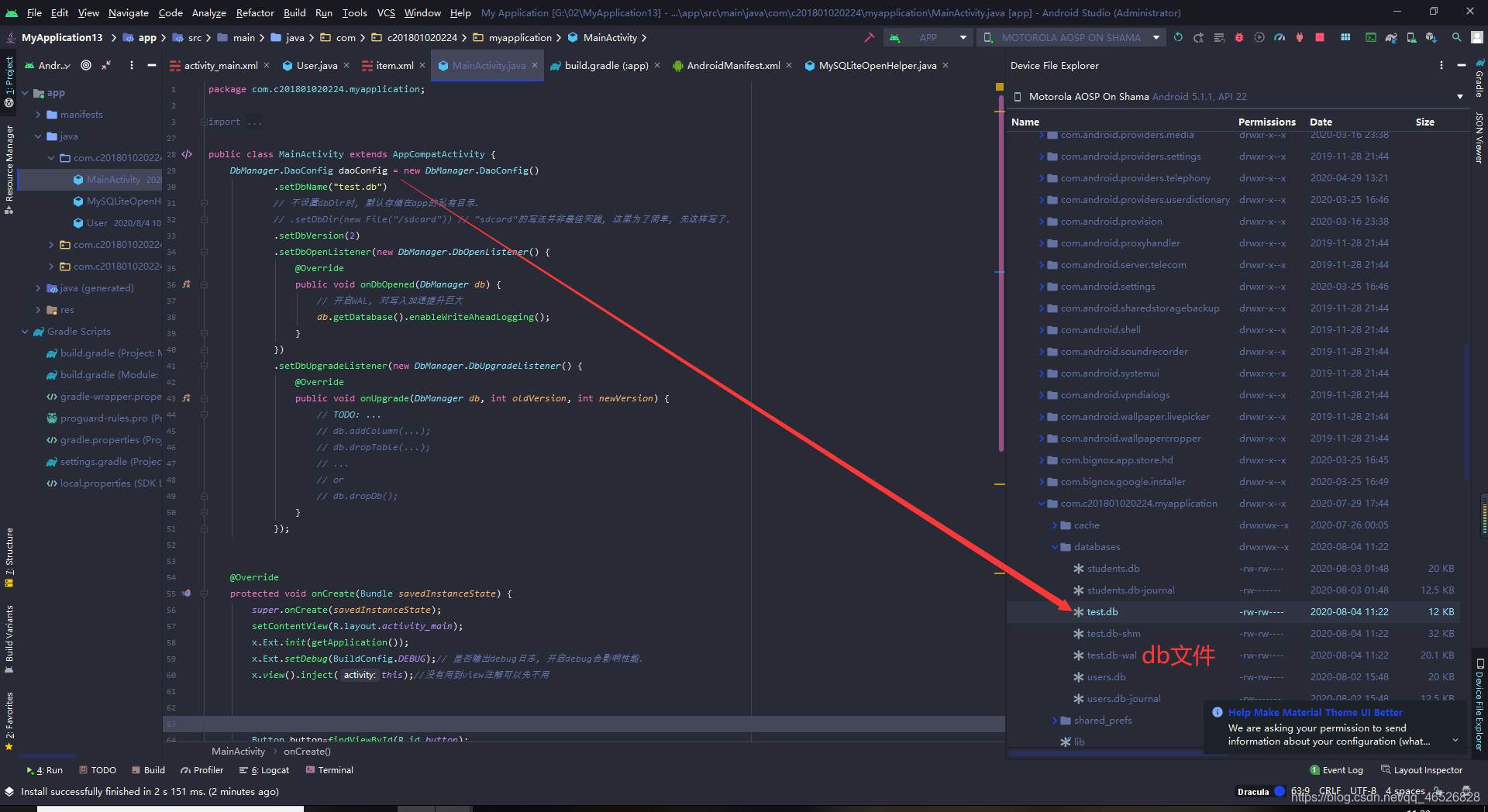Viewport: 1488px width, 812px height.
Task: Open Project panel options three-dot menu
Action: [x=132, y=66]
